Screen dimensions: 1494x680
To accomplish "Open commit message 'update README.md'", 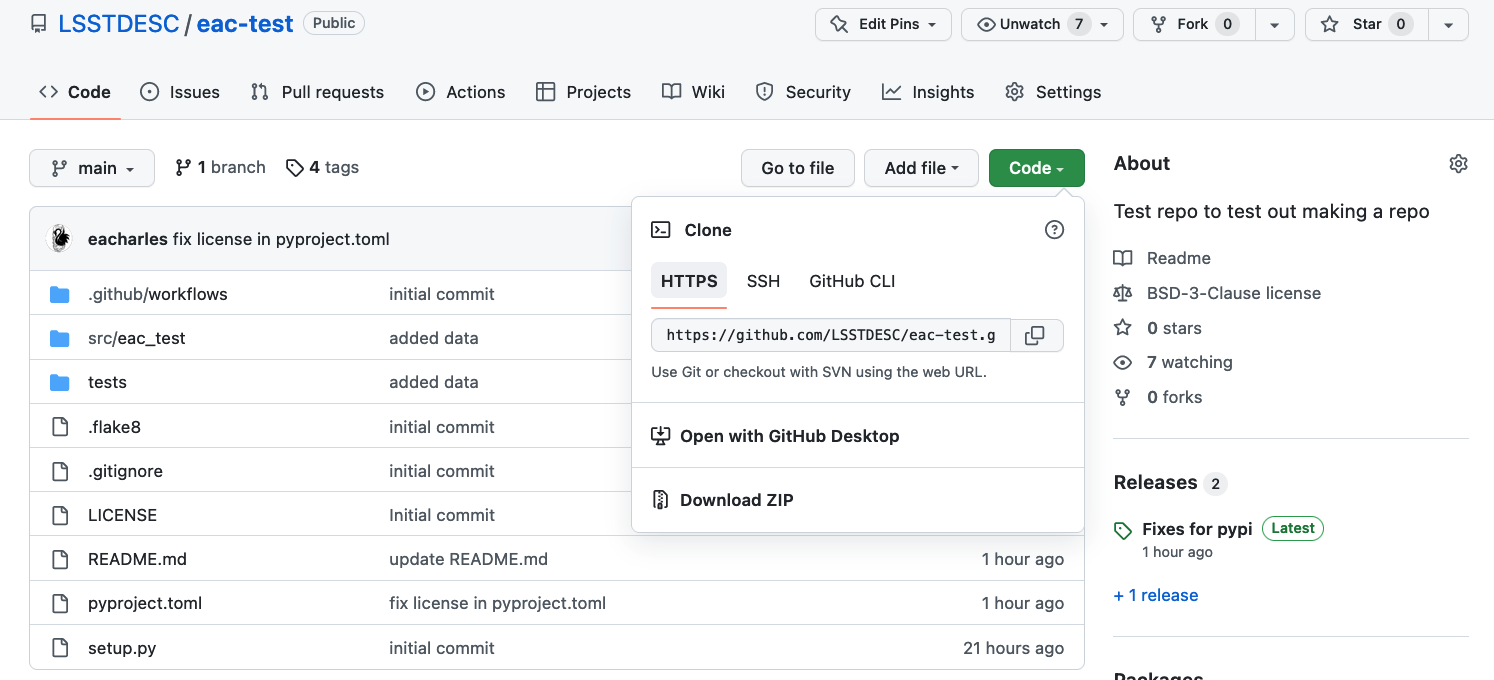I will coord(468,559).
